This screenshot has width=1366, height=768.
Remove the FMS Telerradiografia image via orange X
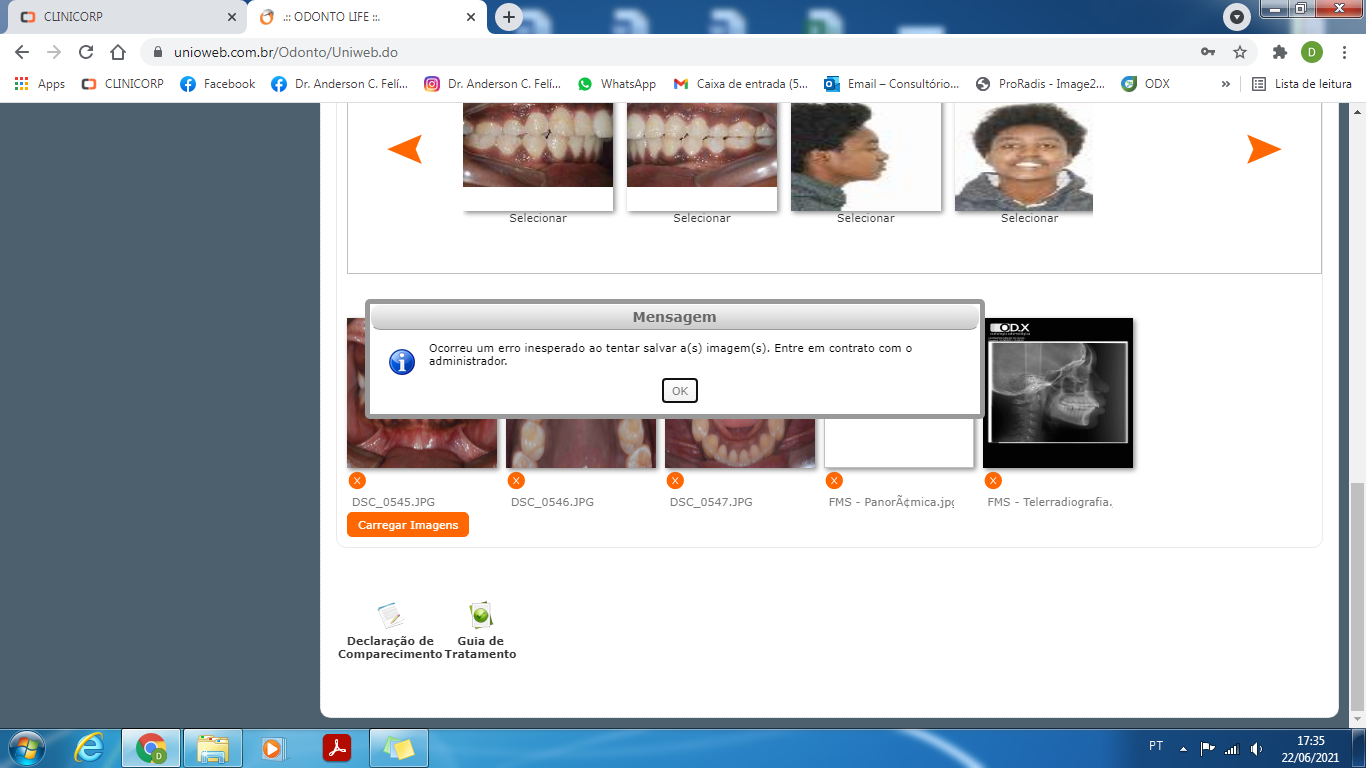tap(993, 481)
